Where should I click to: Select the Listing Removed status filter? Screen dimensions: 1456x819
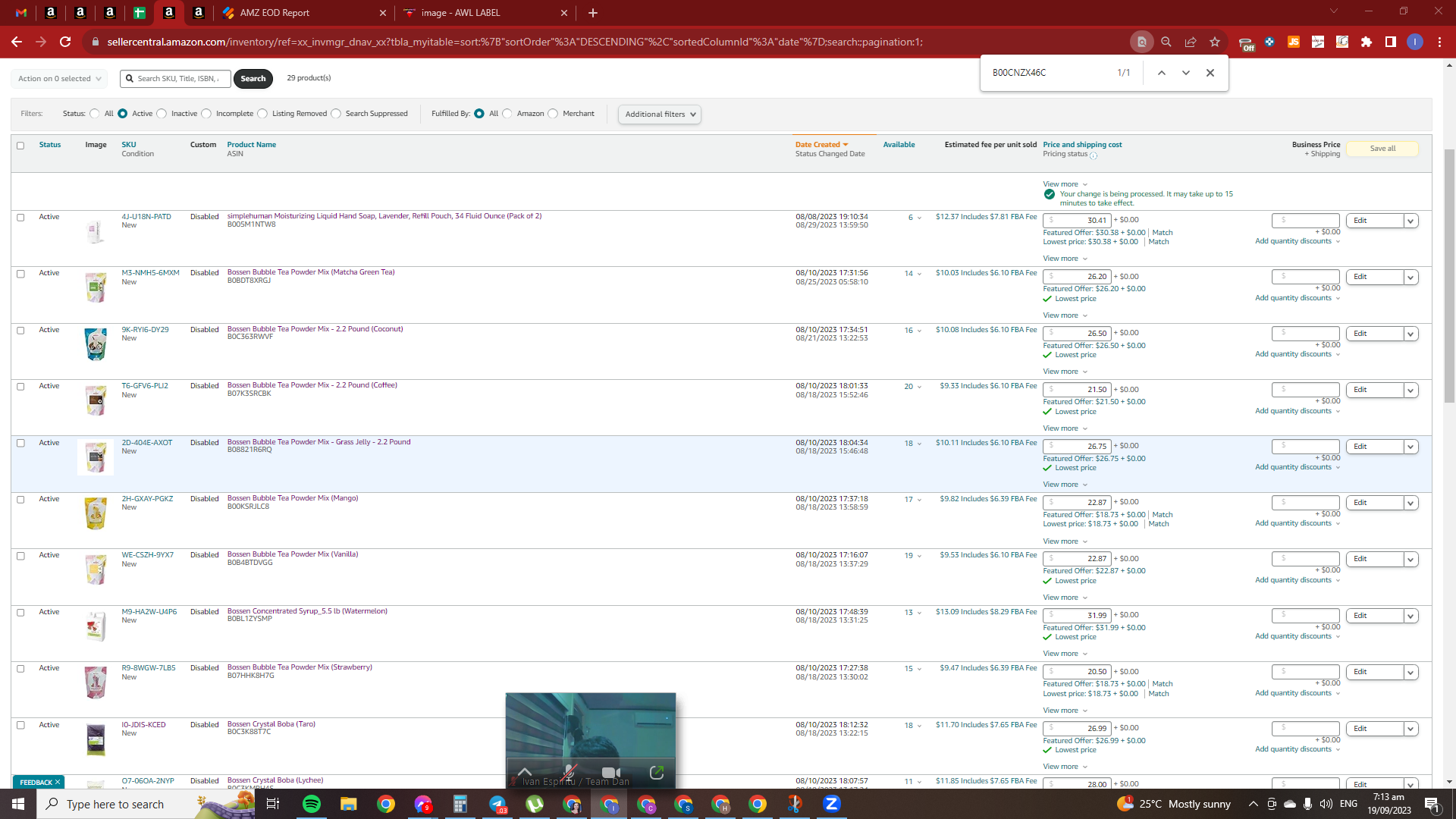[262, 114]
